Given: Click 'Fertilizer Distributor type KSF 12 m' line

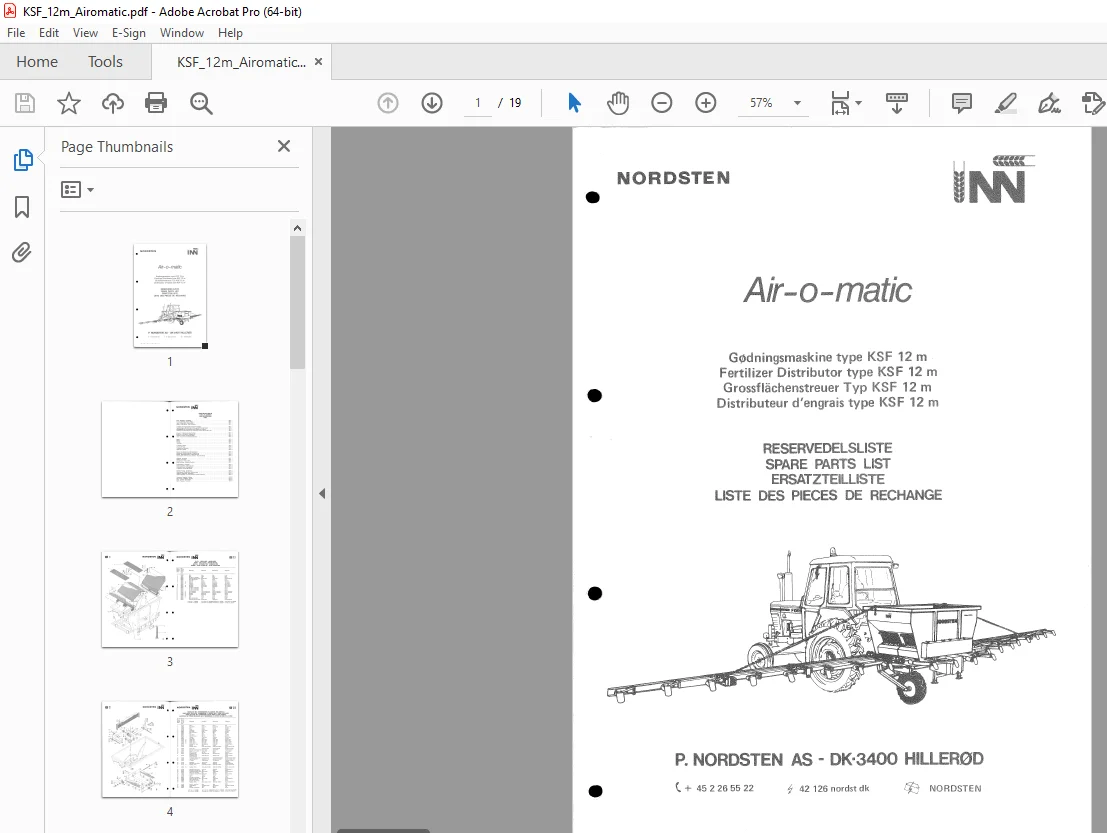Looking at the screenshot, I should click(x=827, y=372).
